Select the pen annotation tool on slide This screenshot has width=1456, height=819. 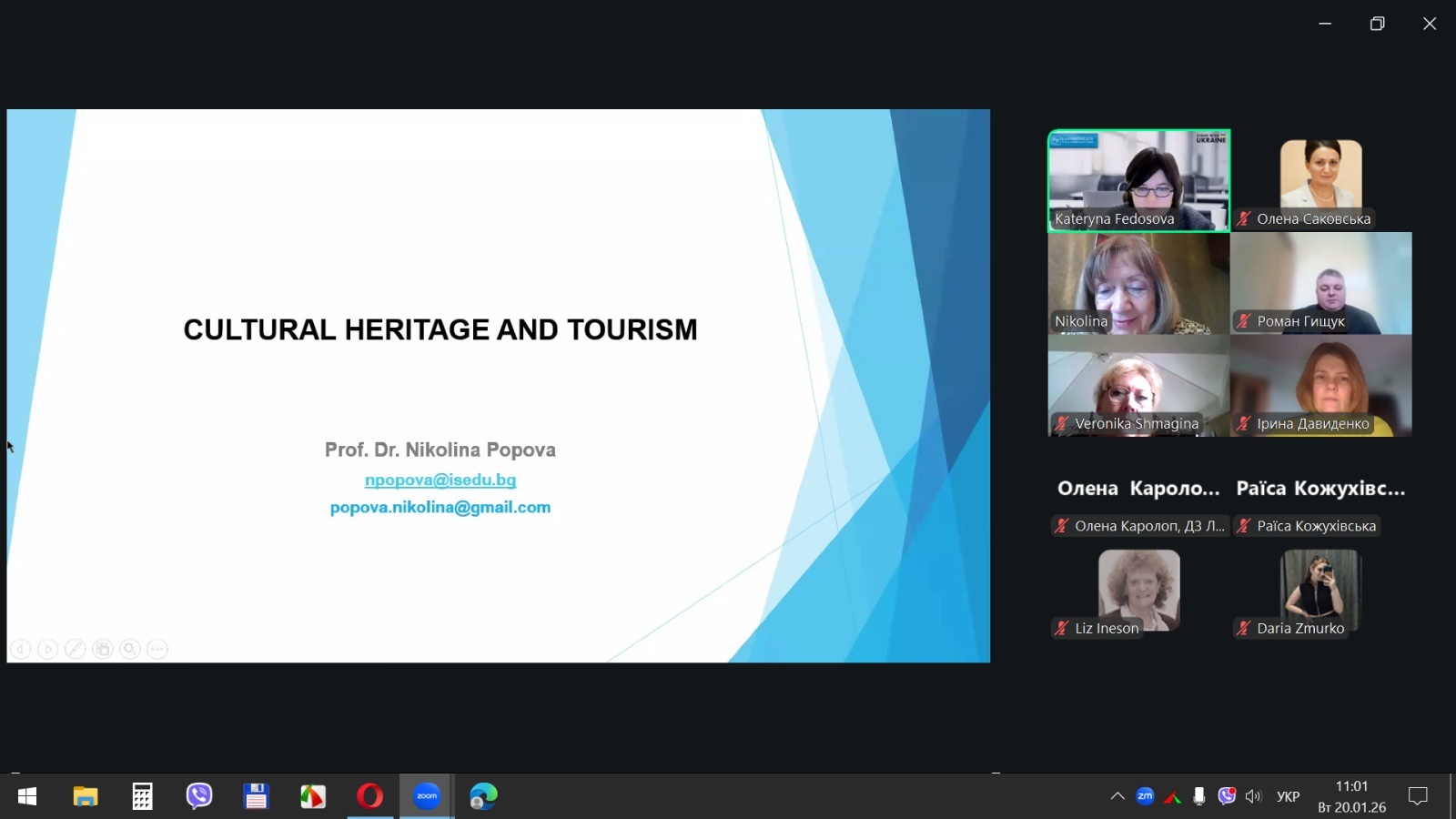coord(76,649)
